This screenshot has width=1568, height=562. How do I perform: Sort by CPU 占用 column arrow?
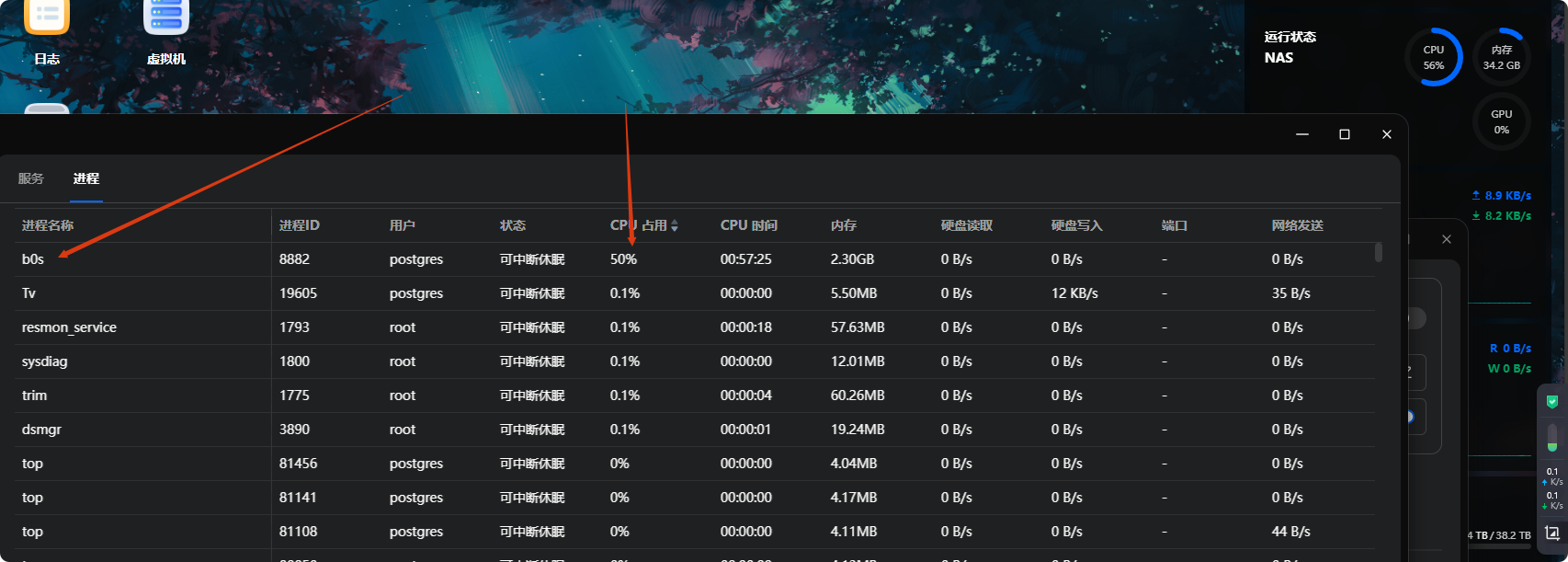click(675, 225)
